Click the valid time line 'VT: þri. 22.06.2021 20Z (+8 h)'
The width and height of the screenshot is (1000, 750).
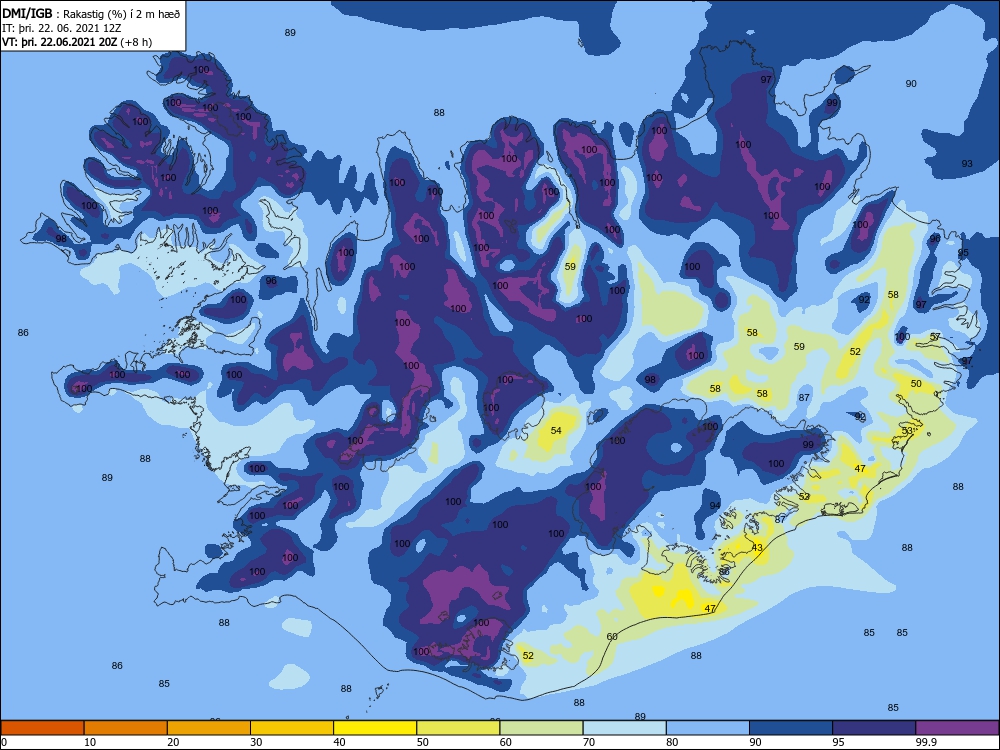pyautogui.click(x=77, y=42)
